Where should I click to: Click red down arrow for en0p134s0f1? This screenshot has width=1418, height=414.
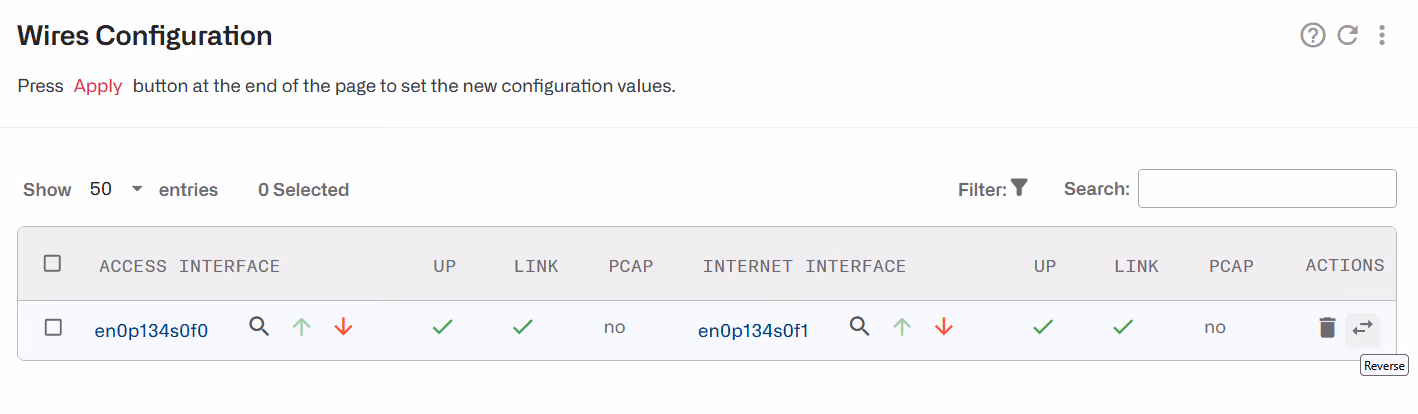(x=943, y=326)
